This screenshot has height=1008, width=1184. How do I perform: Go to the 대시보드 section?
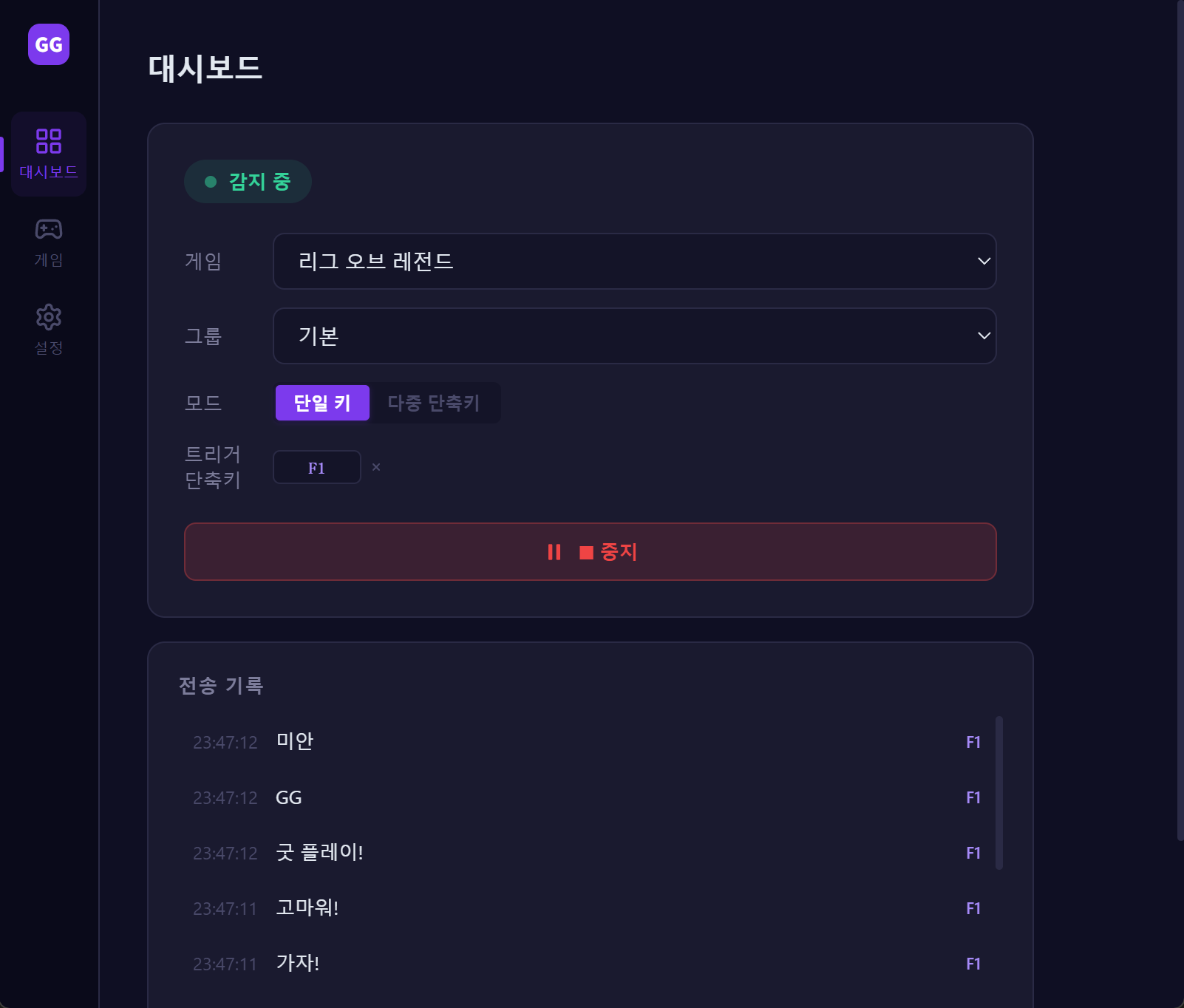tap(48, 154)
